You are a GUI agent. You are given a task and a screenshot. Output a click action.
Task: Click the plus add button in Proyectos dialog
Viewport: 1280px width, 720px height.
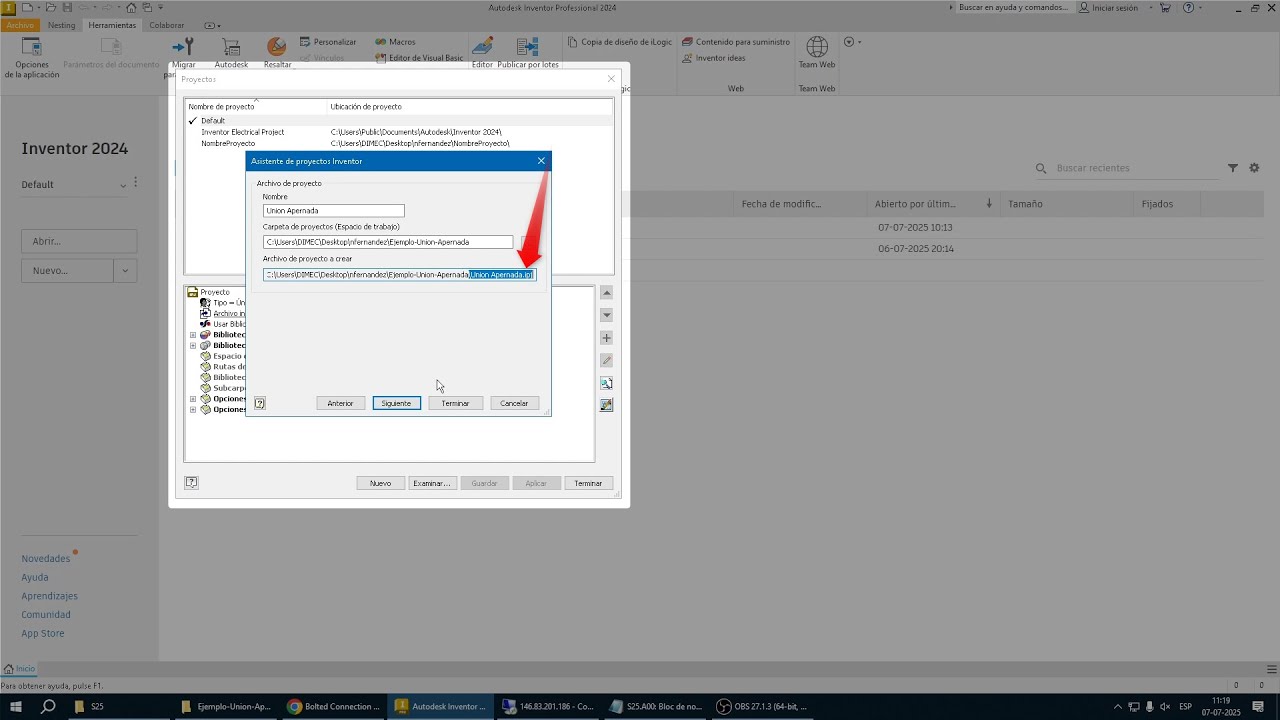click(x=606, y=338)
